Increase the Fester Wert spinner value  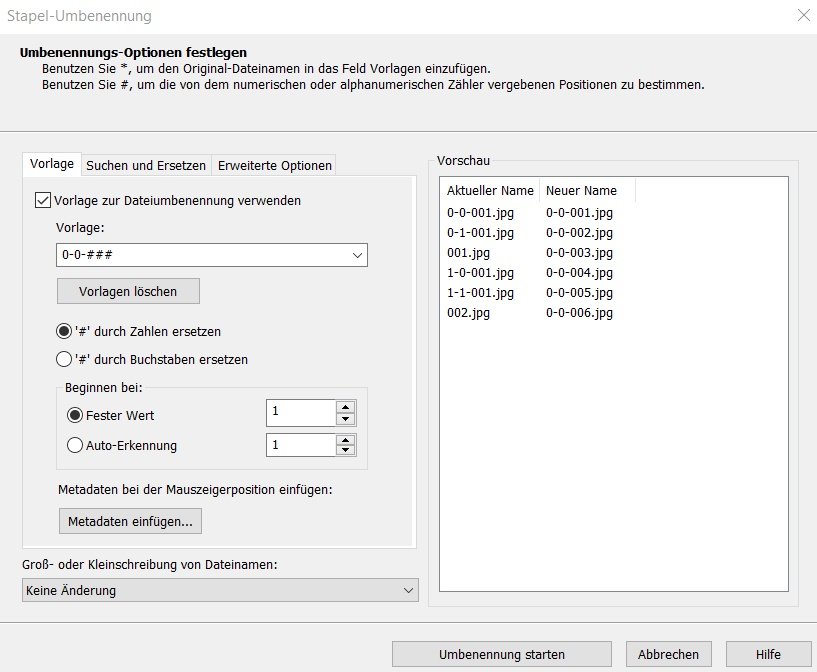pyautogui.click(x=345, y=407)
